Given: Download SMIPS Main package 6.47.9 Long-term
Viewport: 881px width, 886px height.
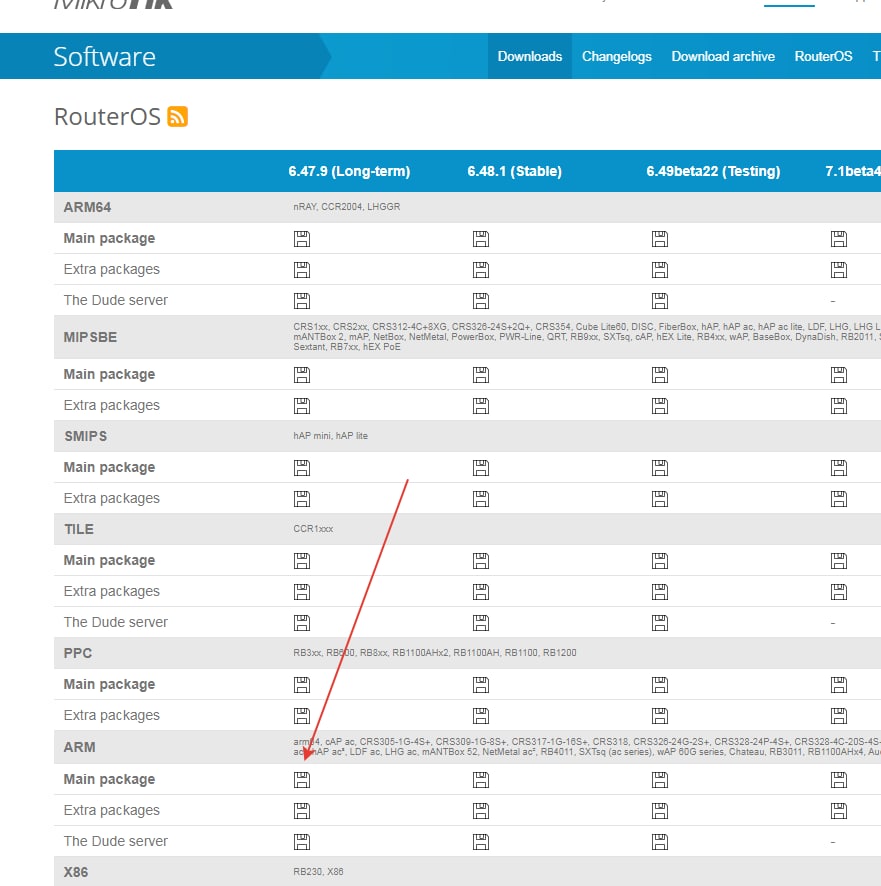Looking at the screenshot, I should click(302, 468).
